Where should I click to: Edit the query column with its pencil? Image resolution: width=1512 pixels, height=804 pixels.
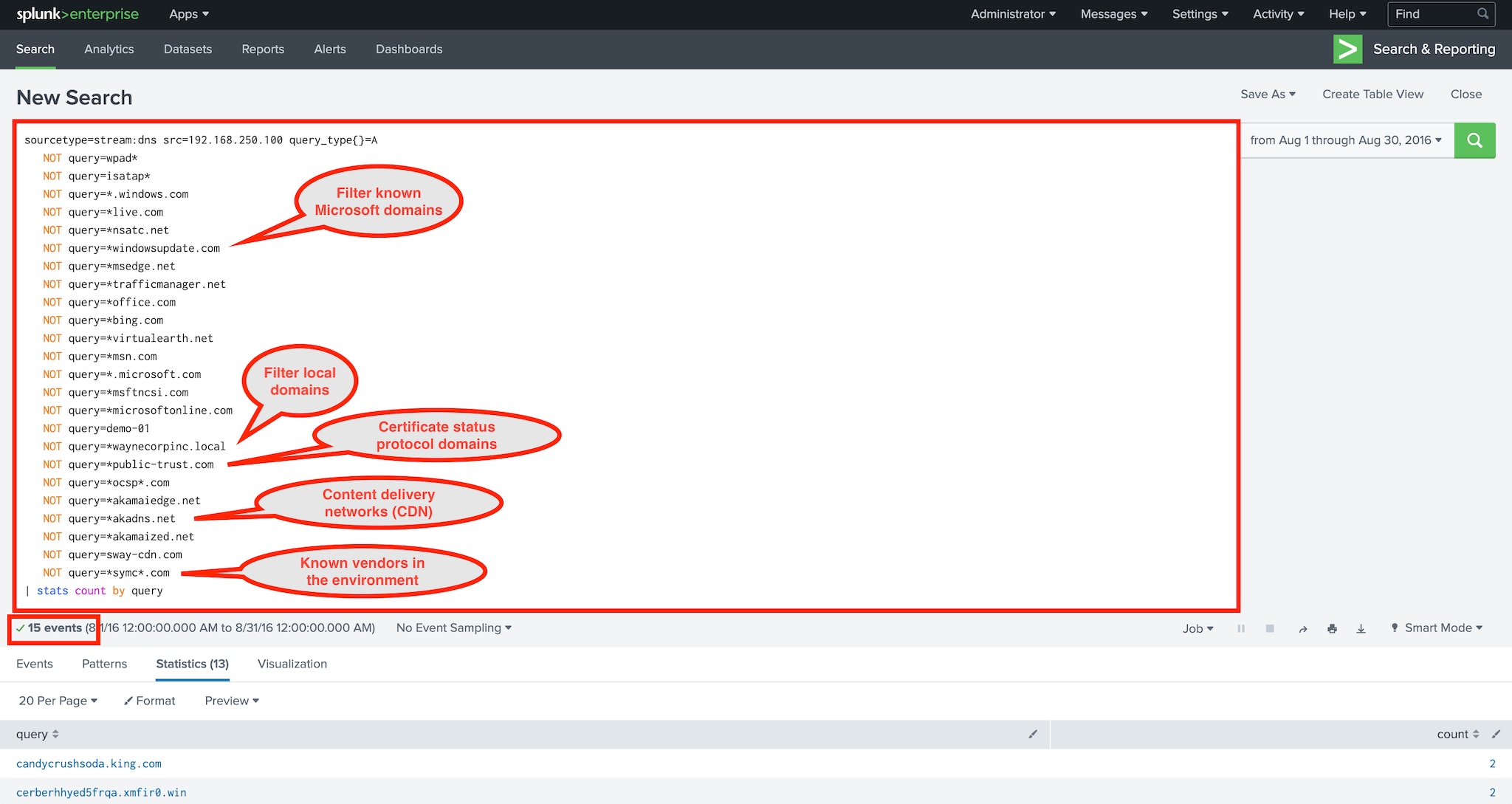(x=1033, y=734)
